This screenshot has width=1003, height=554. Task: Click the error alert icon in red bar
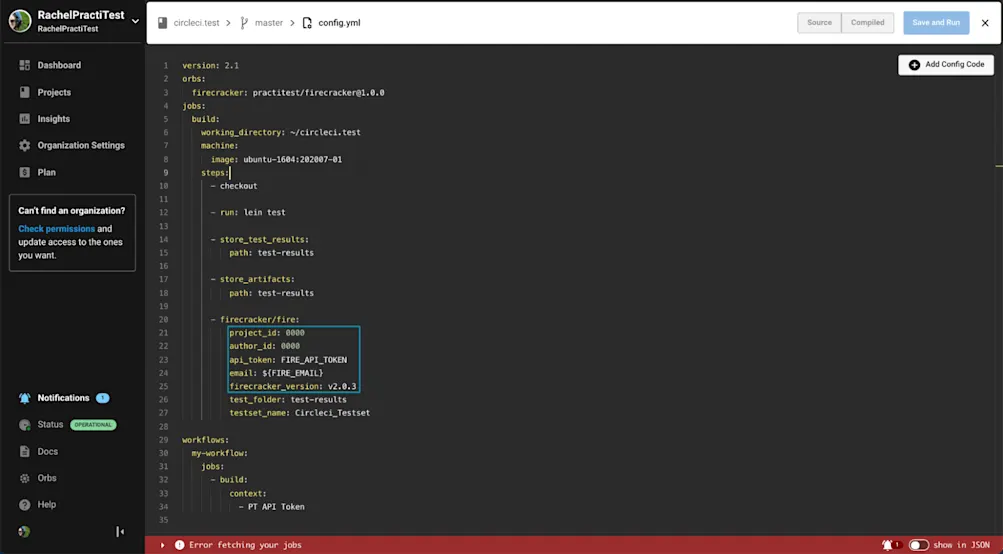coord(179,545)
